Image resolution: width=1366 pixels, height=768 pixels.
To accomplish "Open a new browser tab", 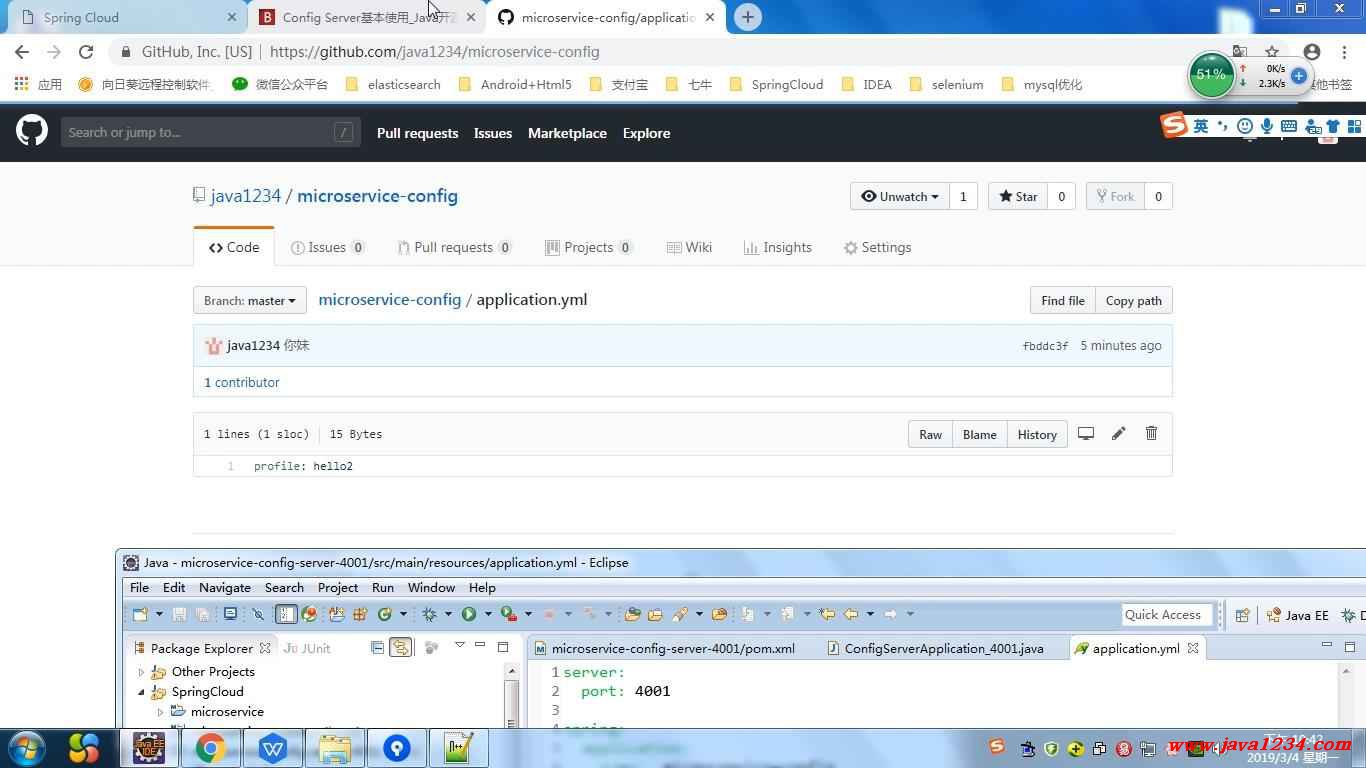I will [747, 17].
